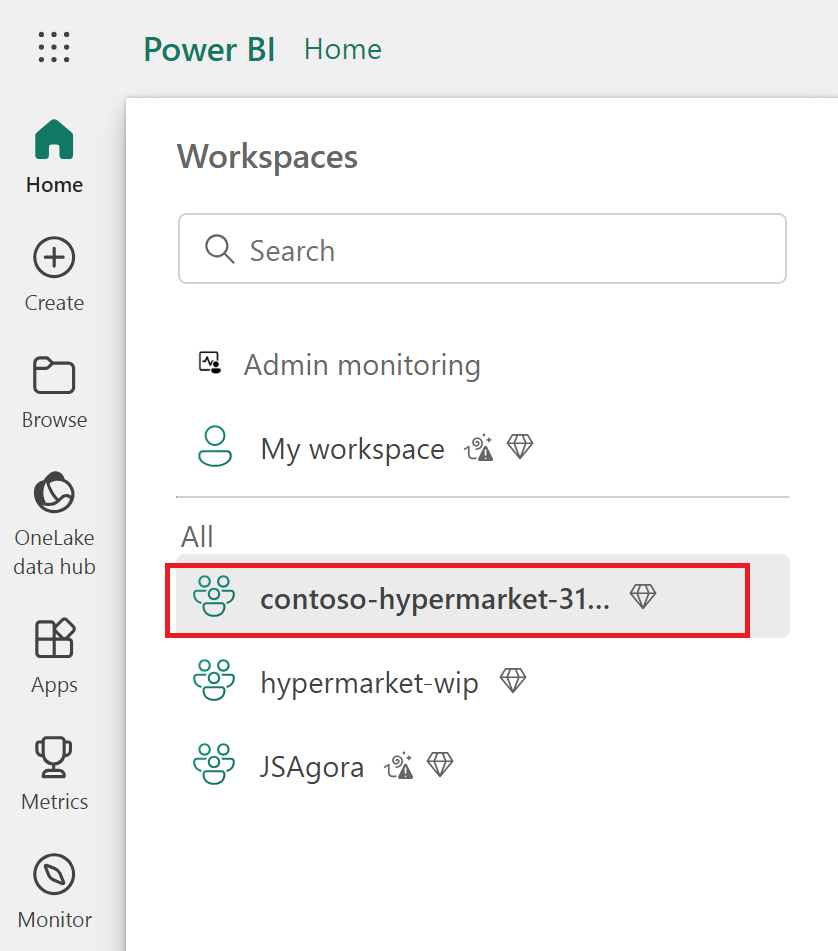838x951 pixels.
Task: Click the Home breadcrumb in header
Action: (x=343, y=49)
